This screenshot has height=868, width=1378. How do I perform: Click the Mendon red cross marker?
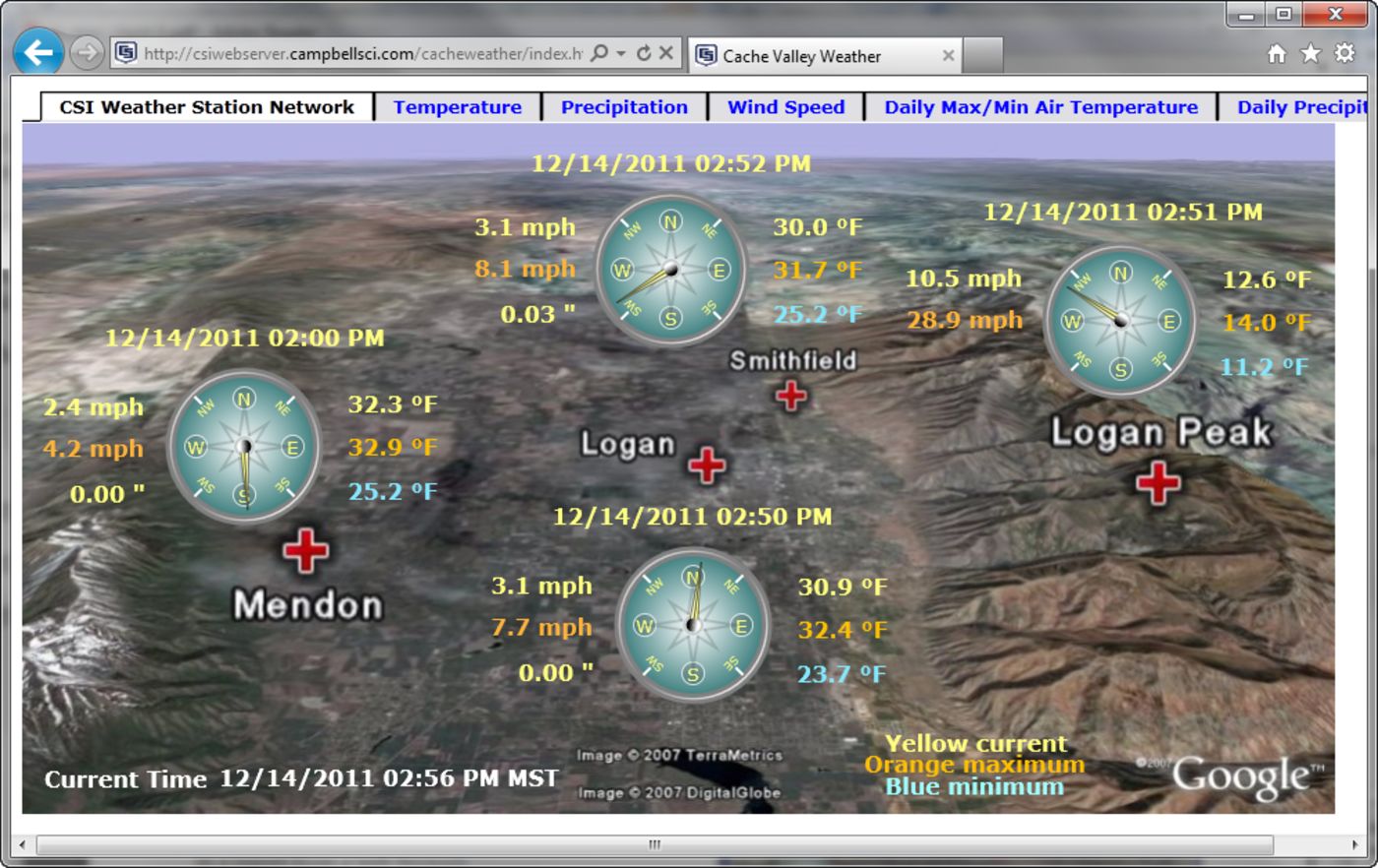point(306,550)
